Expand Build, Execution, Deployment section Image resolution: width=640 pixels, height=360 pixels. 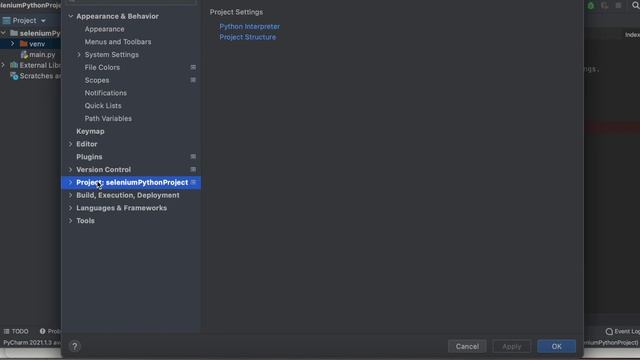[71, 195]
